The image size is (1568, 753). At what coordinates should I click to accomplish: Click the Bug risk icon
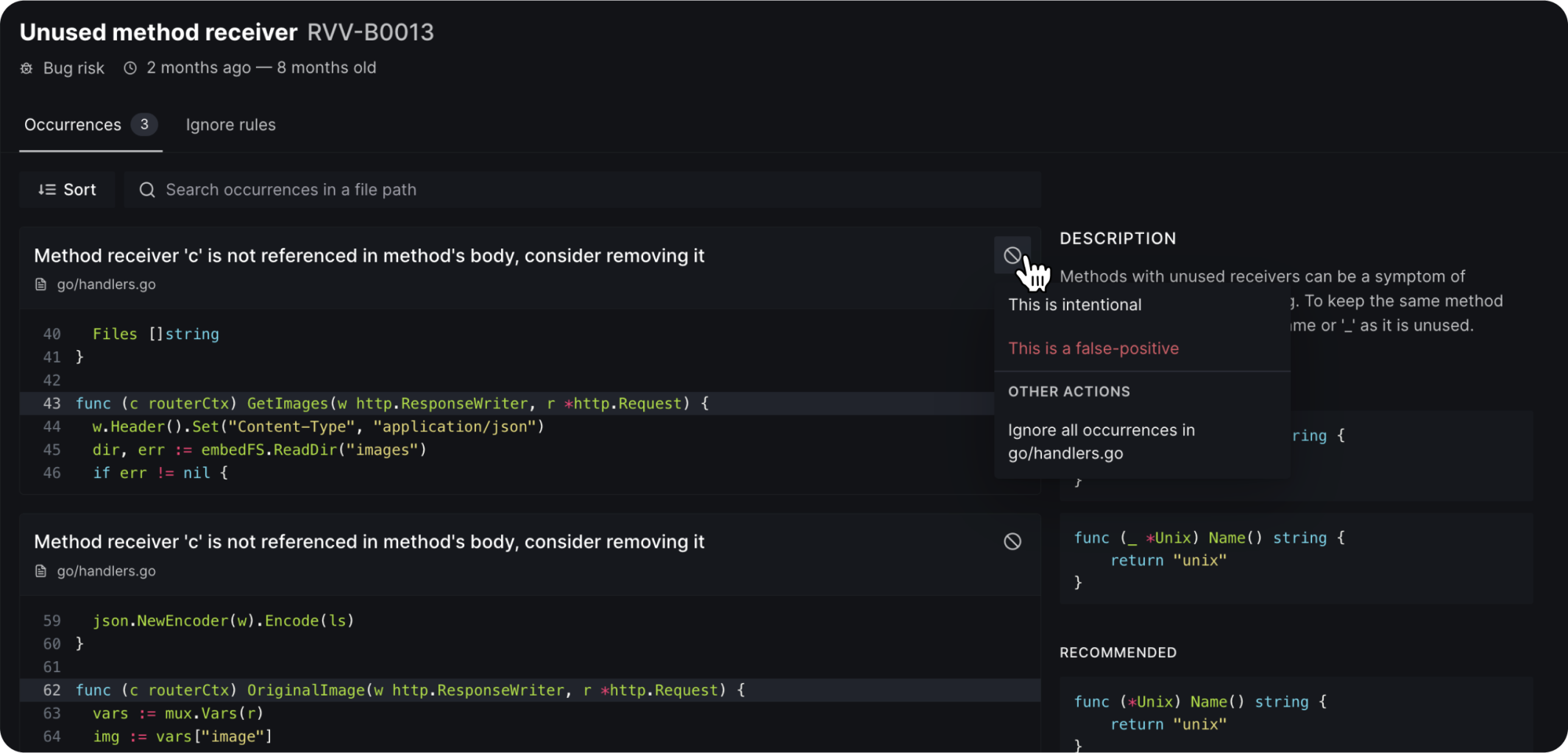pyautogui.click(x=26, y=68)
